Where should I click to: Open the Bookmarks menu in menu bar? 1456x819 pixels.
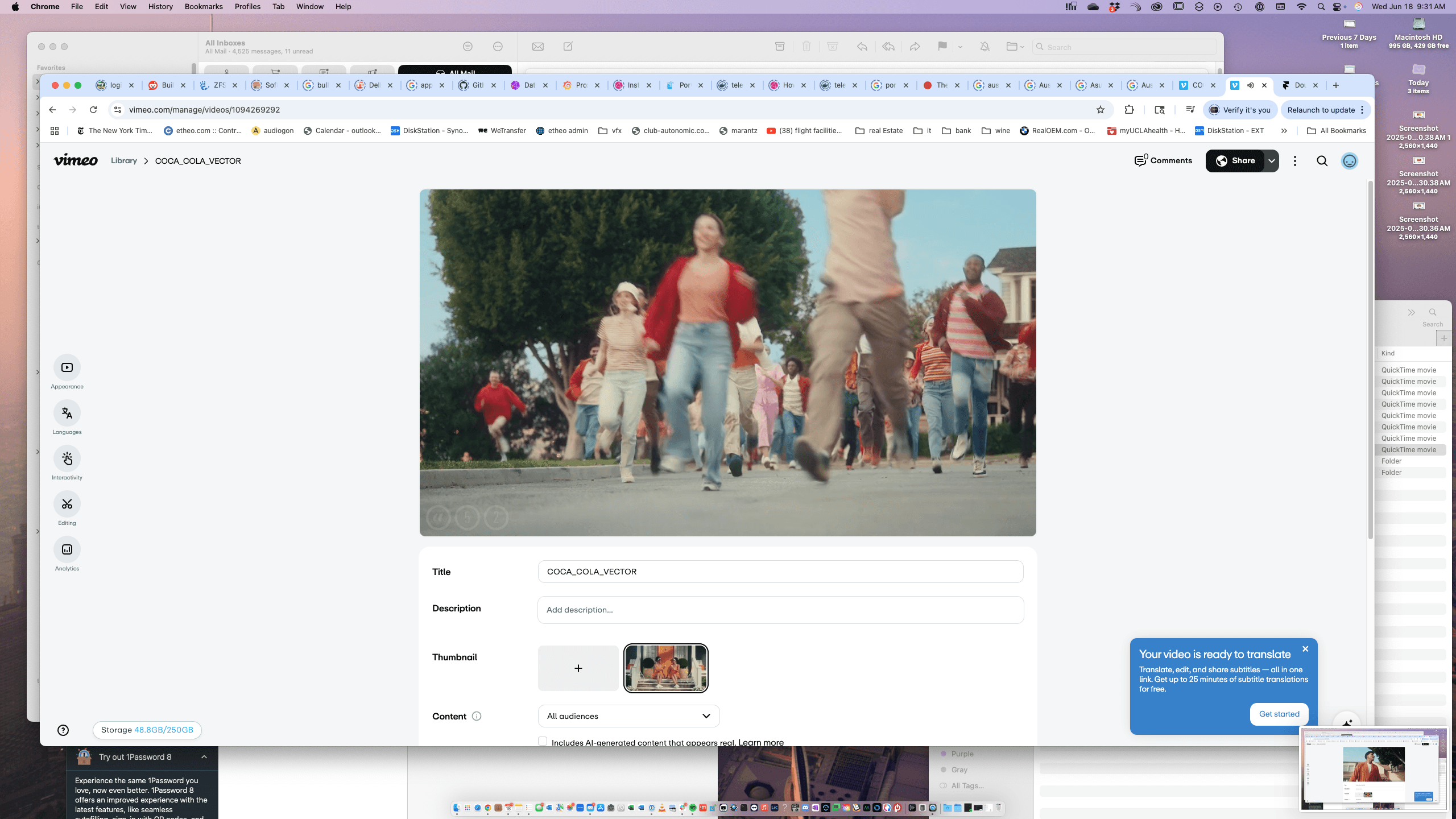point(203,6)
